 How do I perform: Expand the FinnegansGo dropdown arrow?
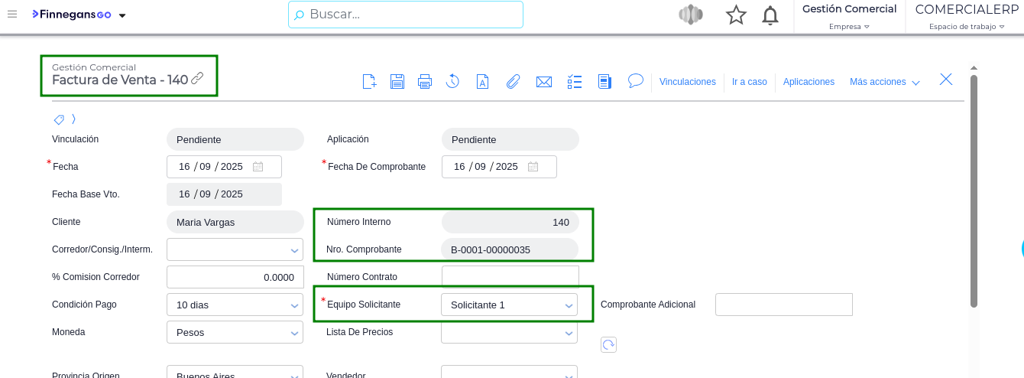pos(122,16)
